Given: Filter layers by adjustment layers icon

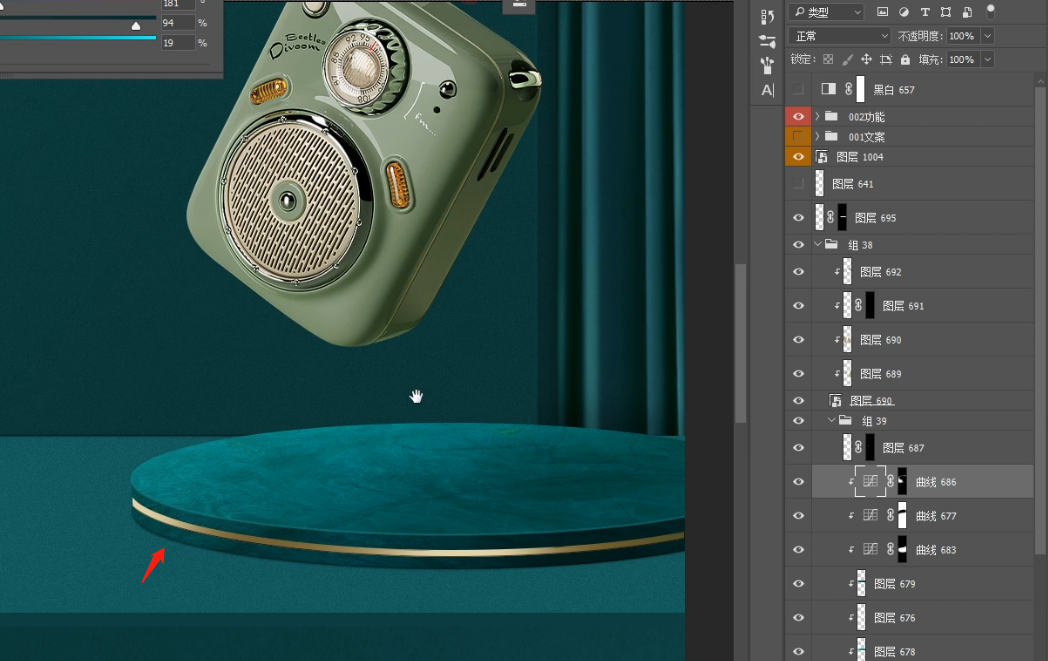Looking at the screenshot, I should coord(904,12).
